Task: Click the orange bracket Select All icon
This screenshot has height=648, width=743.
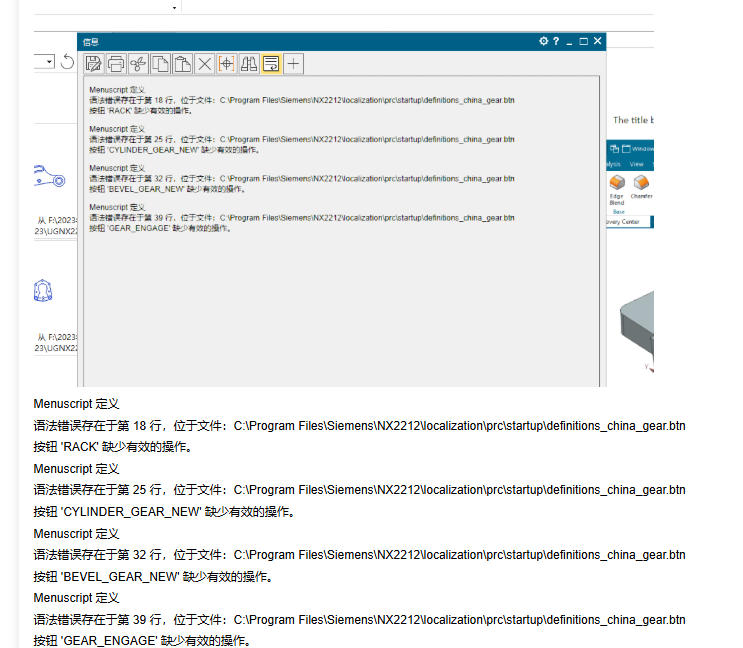Action: pyautogui.click(x=227, y=63)
